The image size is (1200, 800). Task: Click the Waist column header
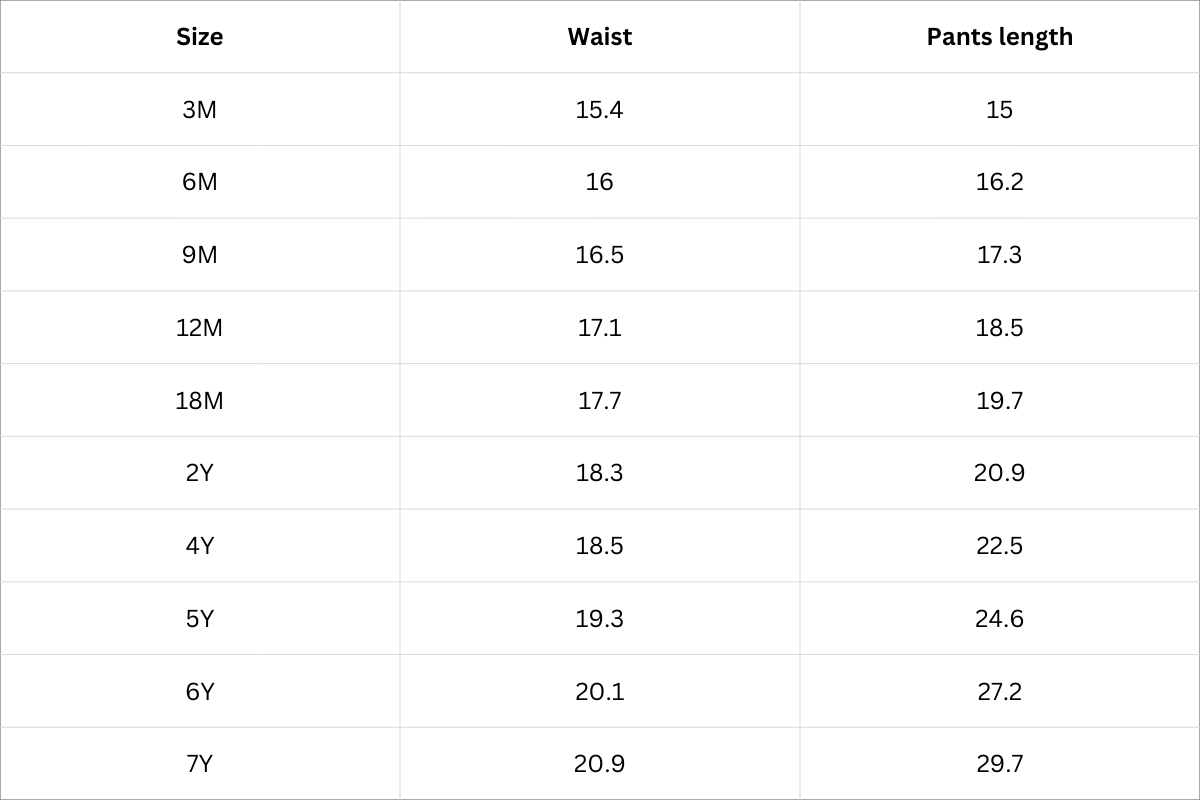(600, 37)
